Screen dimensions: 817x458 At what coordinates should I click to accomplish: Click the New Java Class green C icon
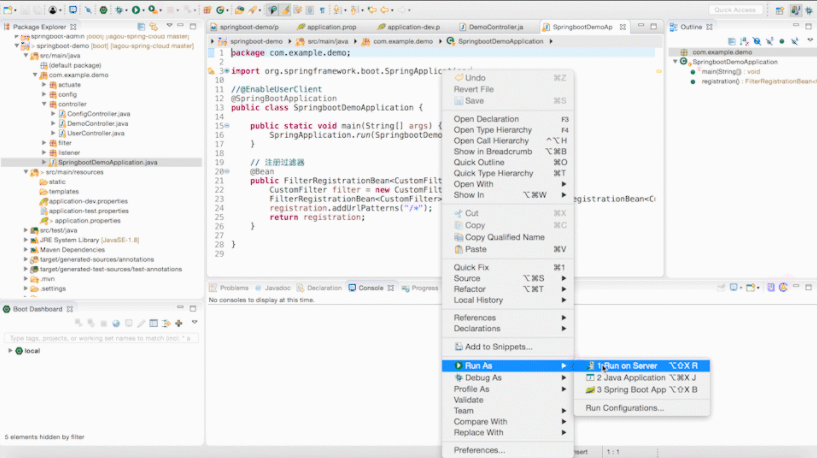[x=220, y=10]
